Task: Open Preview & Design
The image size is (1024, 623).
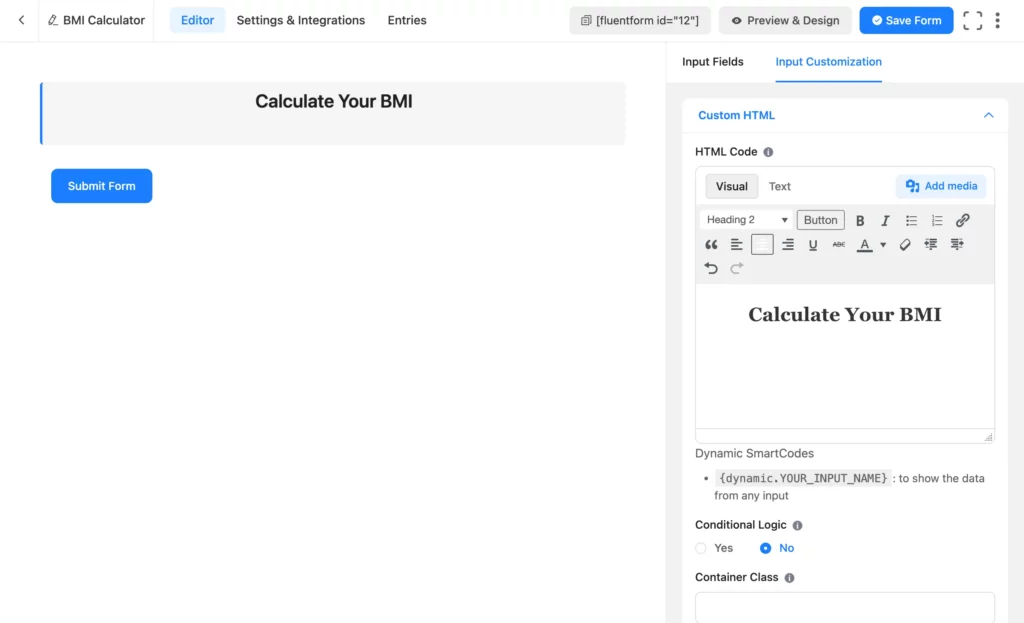Action: pyautogui.click(x=785, y=20)
